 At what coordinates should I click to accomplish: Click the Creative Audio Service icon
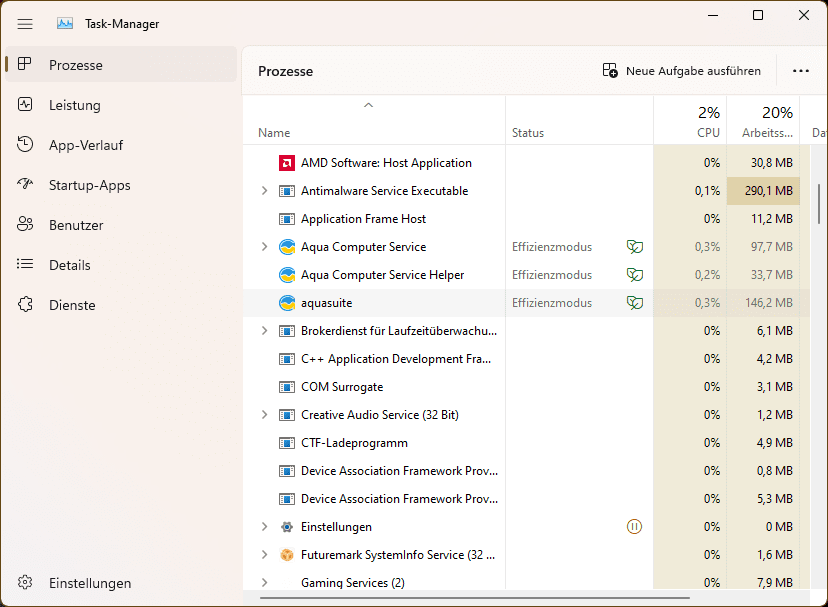287,415
